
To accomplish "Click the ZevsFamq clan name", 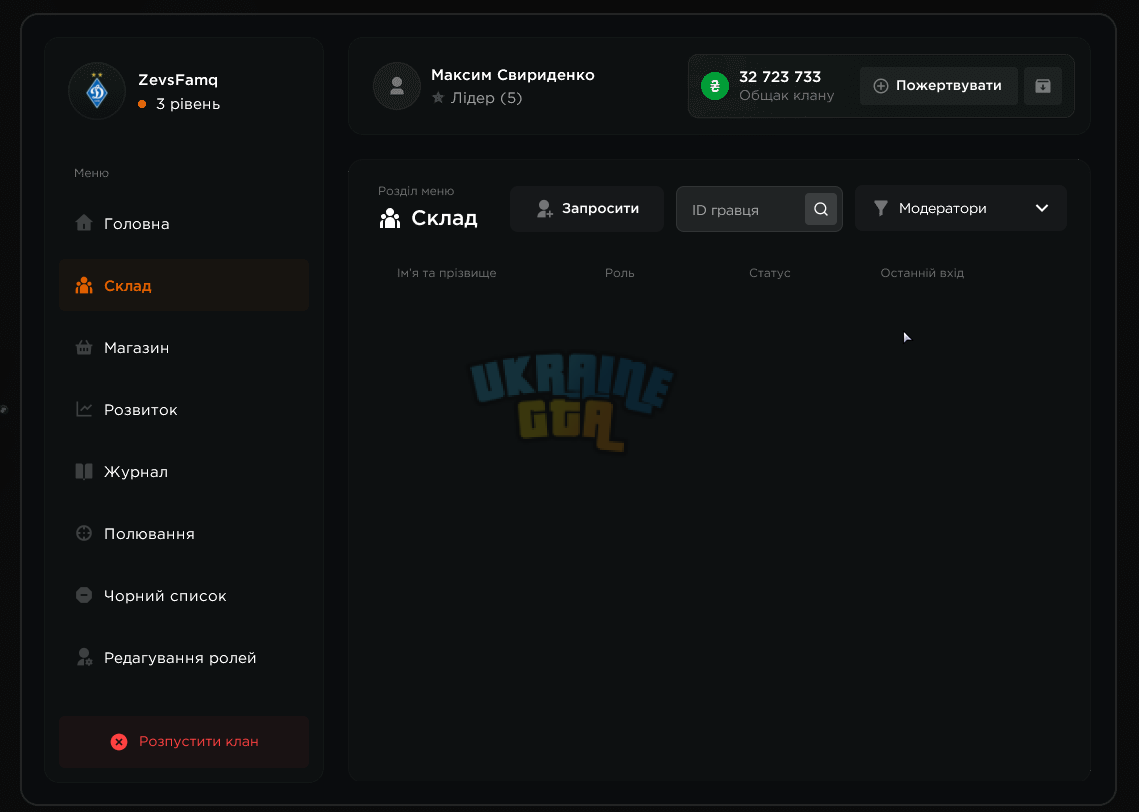I will coord(178,80).
